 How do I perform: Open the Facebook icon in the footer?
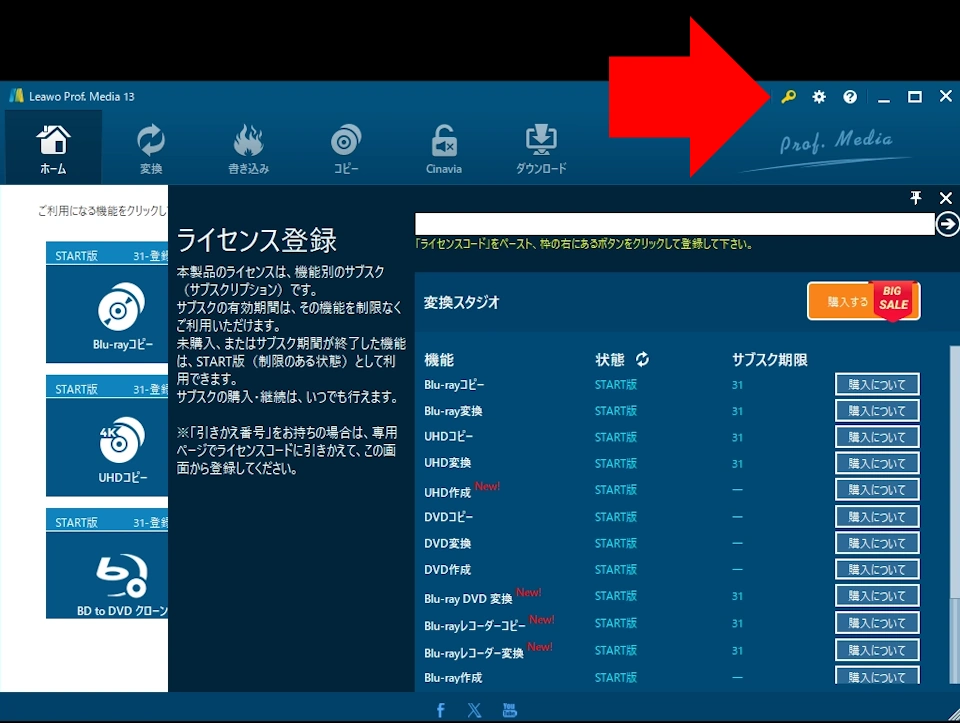(441, 710)
